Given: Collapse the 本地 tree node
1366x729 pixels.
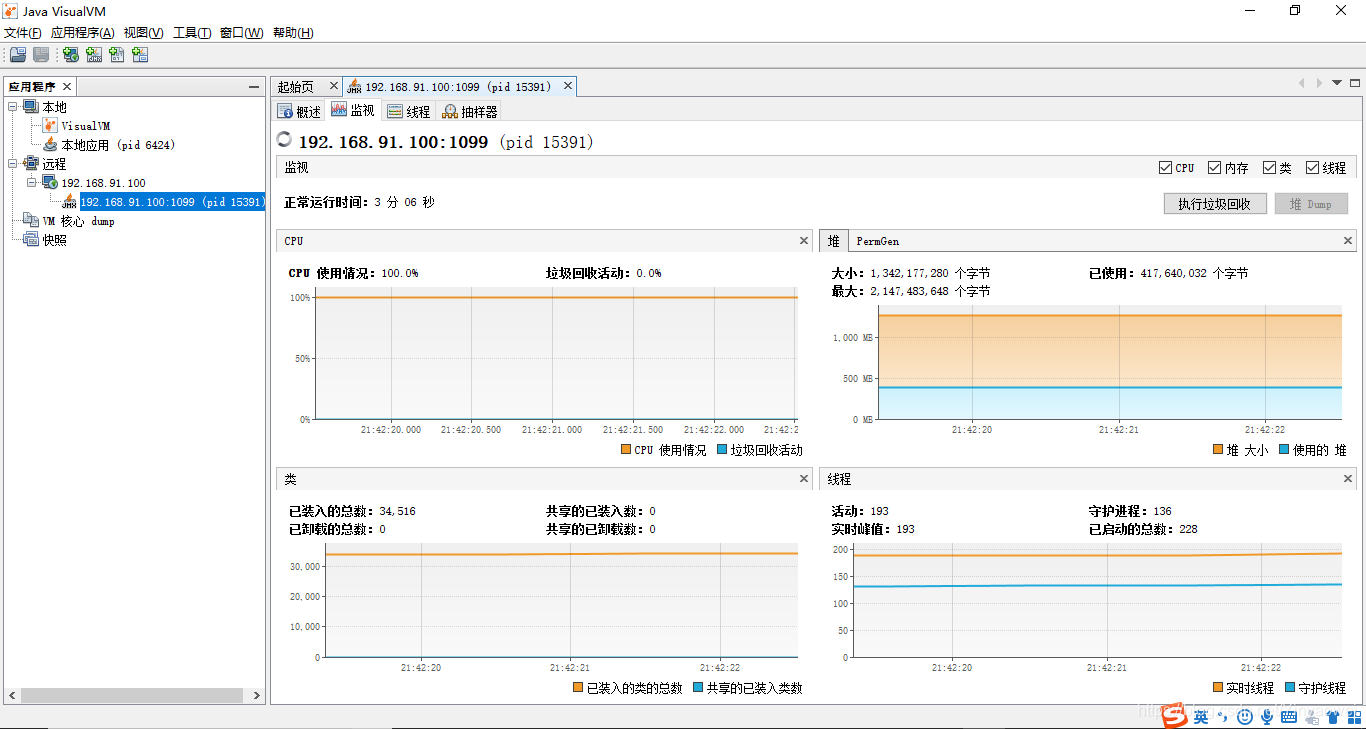Looking at the screenshot, I should coord(13,107).
